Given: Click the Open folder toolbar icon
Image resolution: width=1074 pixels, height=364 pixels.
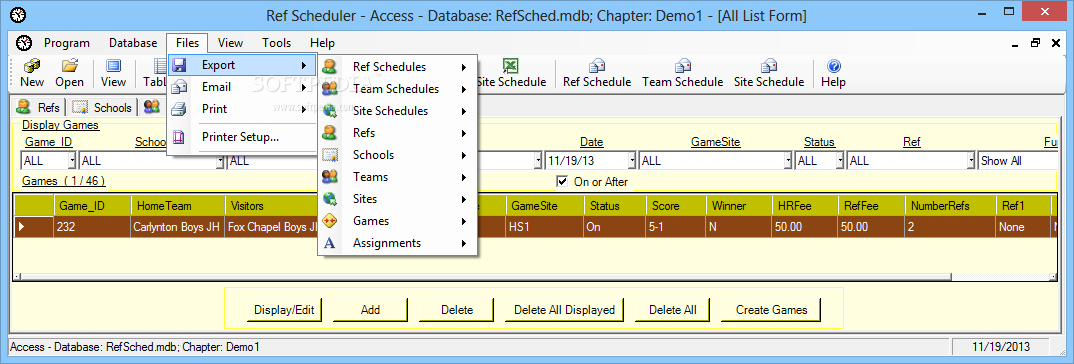Looking at the screenshot, I should click(x=69, y=66).
